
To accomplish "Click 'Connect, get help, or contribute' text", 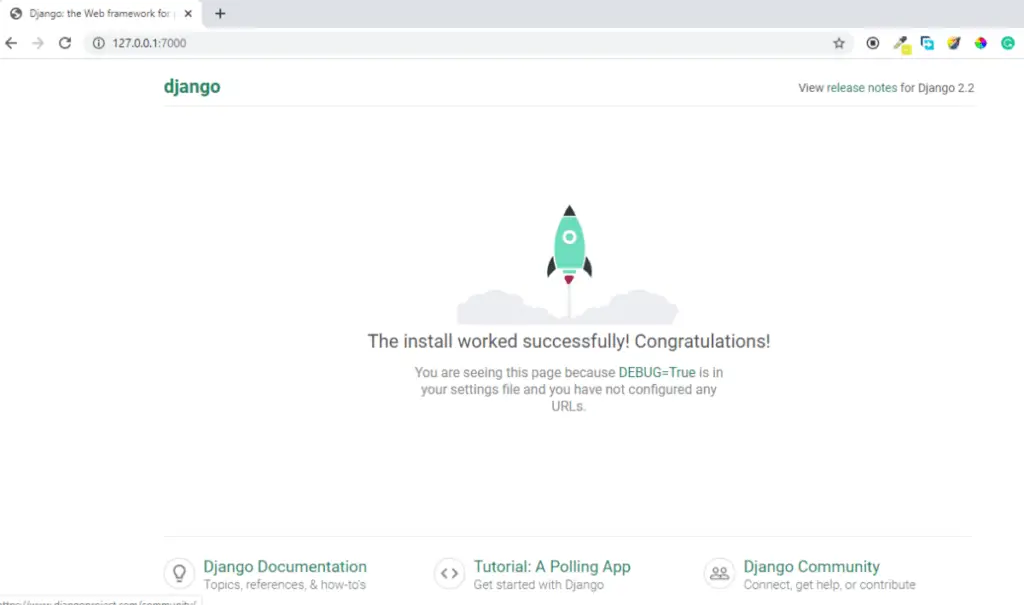I will [x=829, y=585].
